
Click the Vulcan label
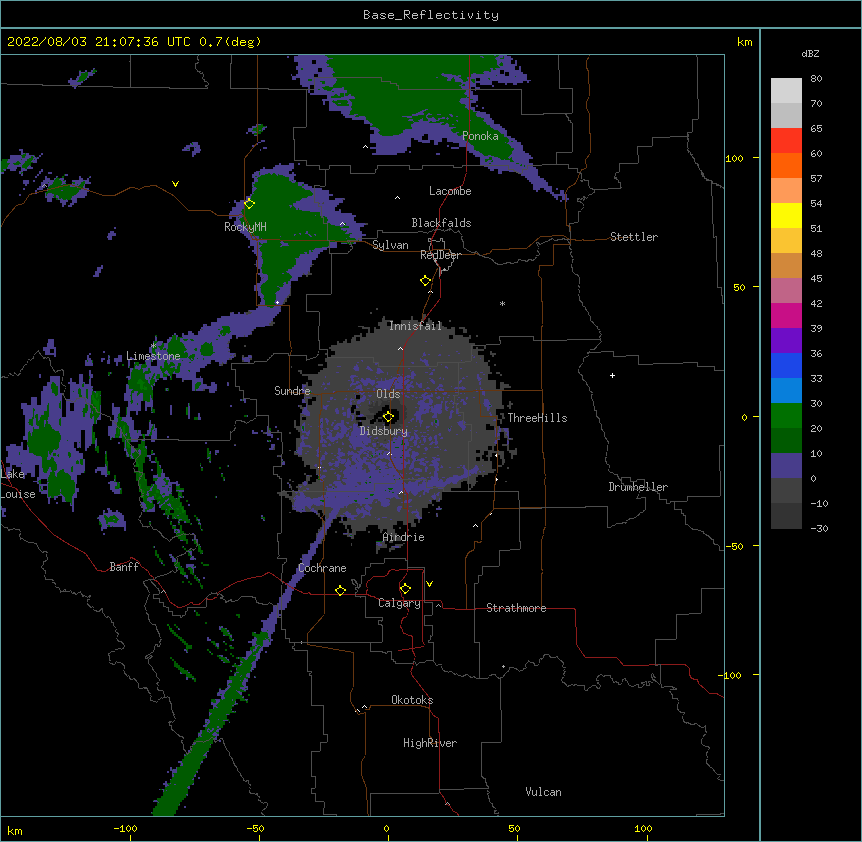pyautogui.click(x=543, y=792)
